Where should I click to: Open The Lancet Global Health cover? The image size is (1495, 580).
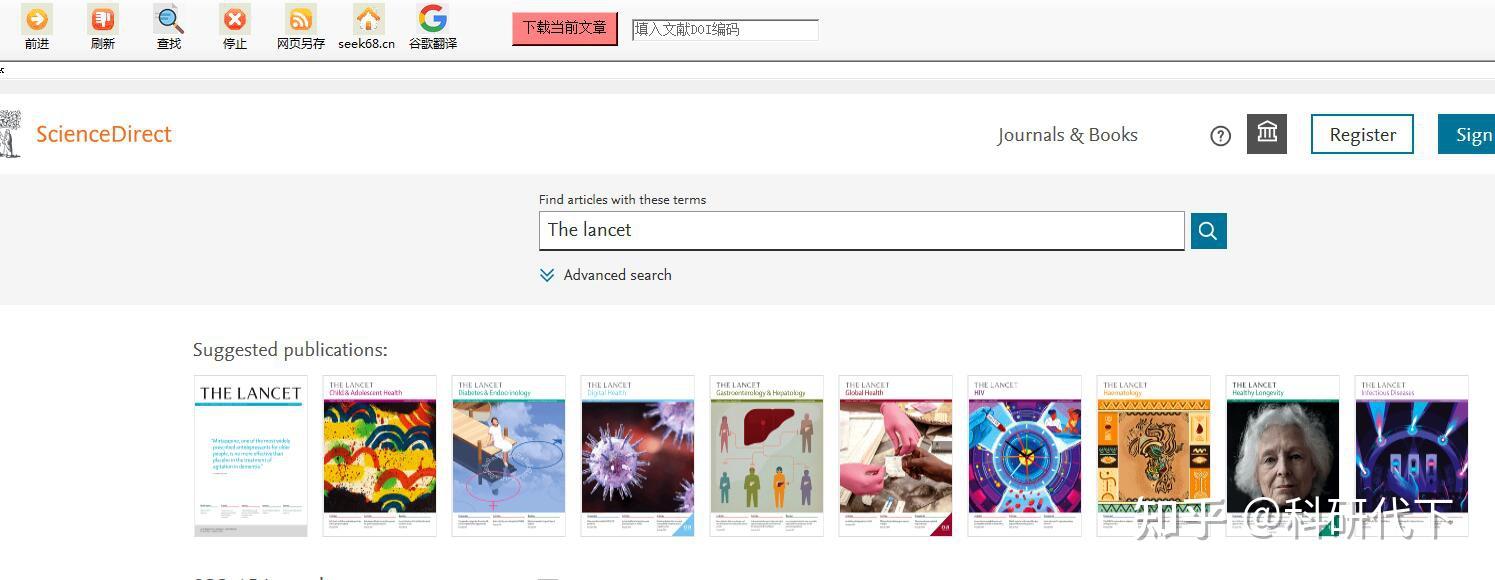point(894,456)
